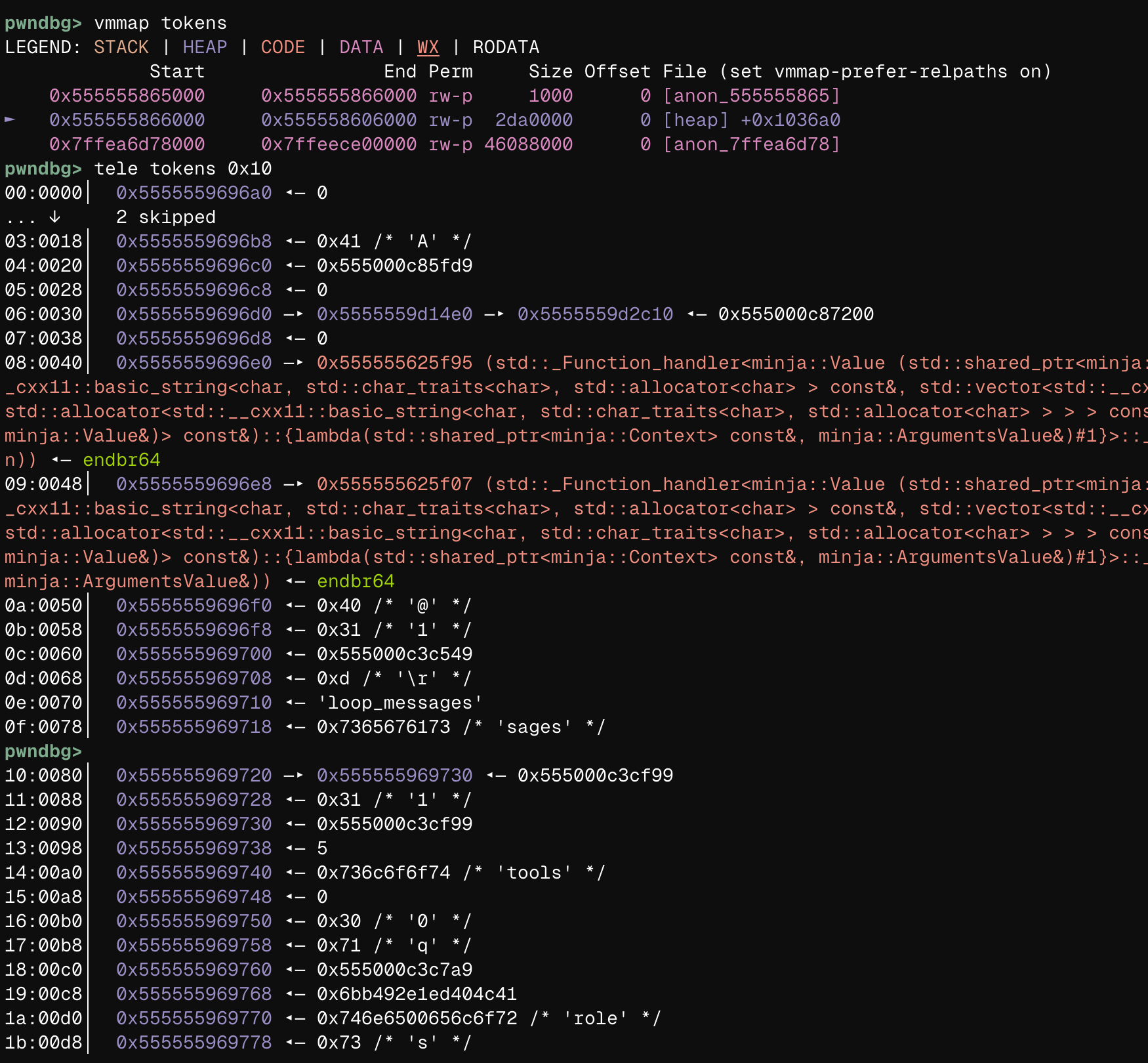Select the code pointer 0x555555625f07
The image size is (1148, 1063).
(394, 484)
